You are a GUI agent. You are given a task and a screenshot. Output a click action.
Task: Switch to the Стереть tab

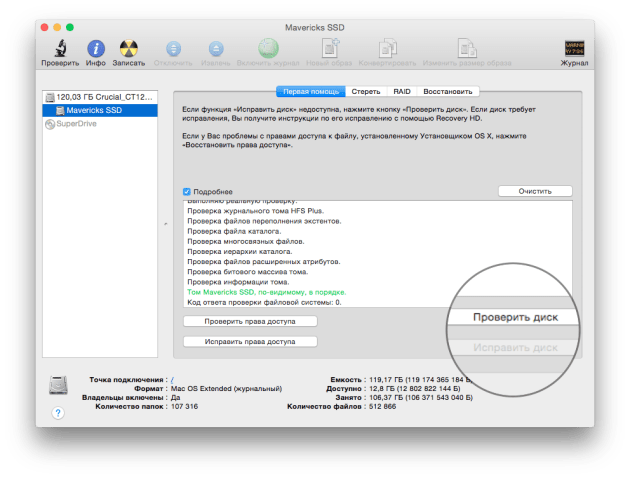tap(366, 92)
